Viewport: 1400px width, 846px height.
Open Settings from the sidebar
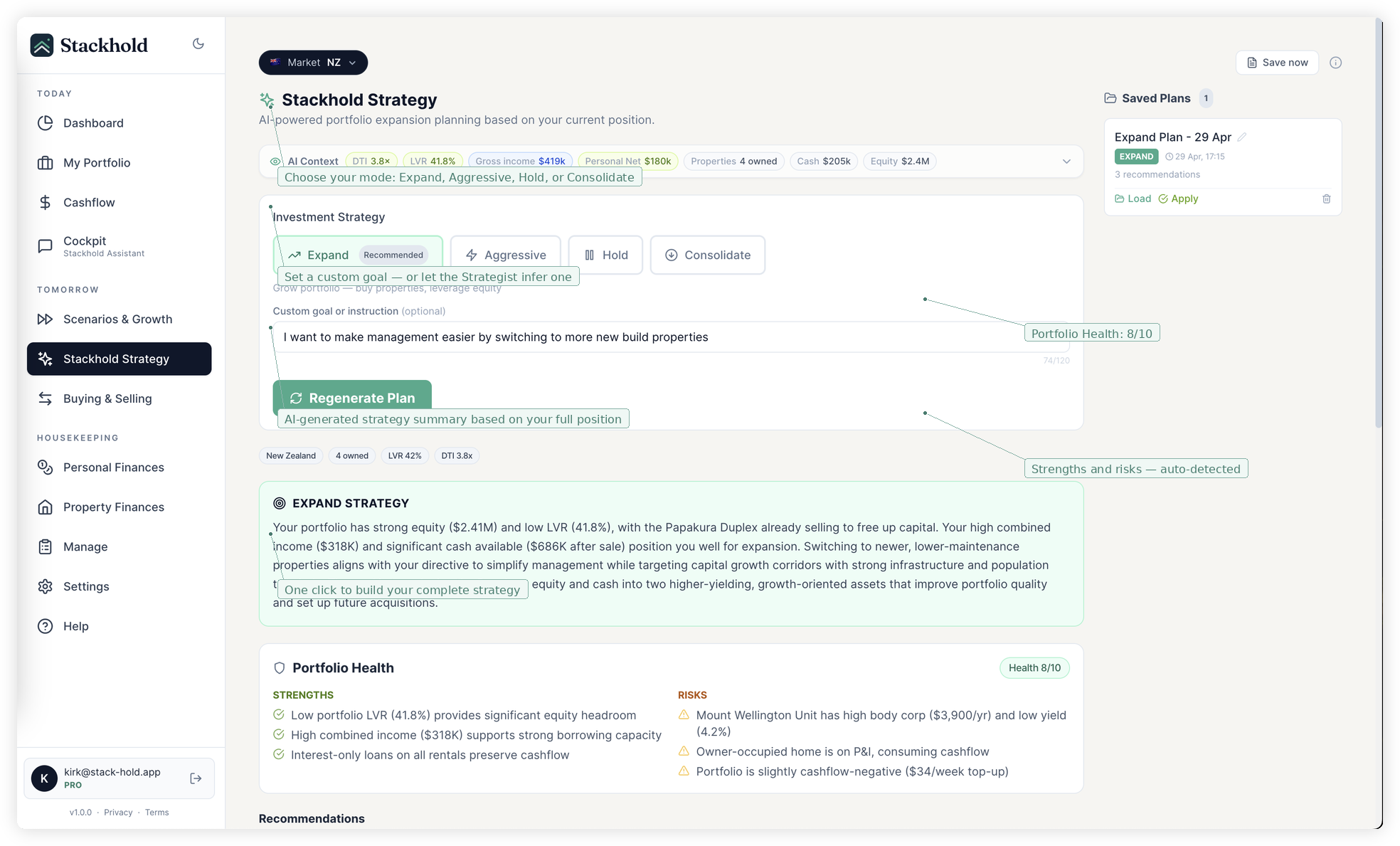pos(120,587)
